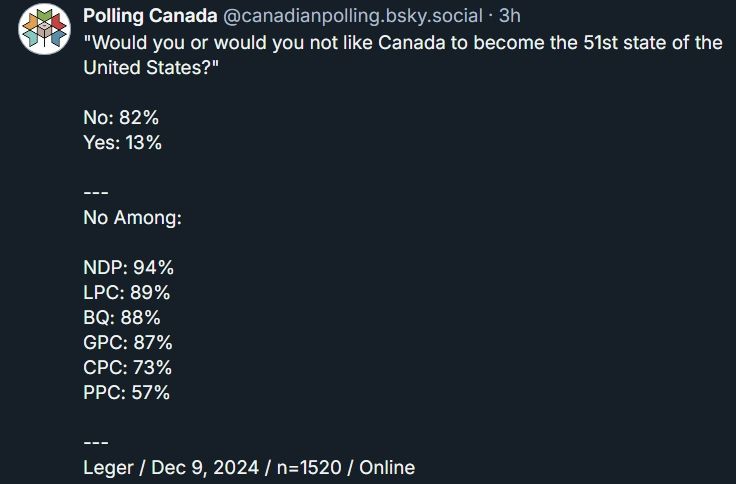Select the 'CPC: 73%' line
This screenshot has width=736, height=484.
tap(128, 367)
